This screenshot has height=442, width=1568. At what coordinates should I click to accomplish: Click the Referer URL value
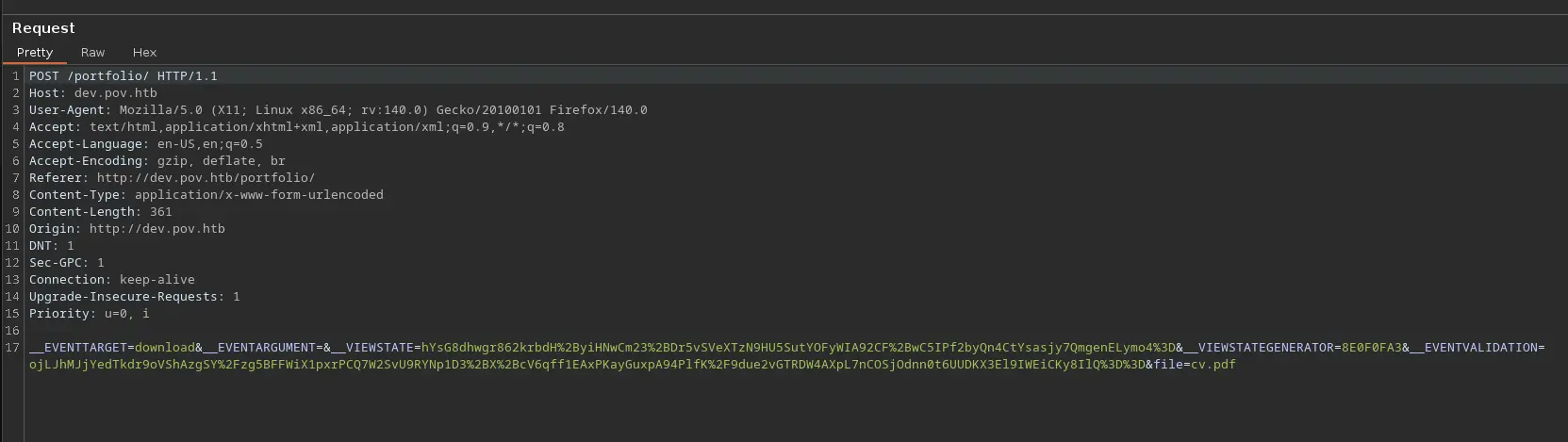[x=206, y=178]
